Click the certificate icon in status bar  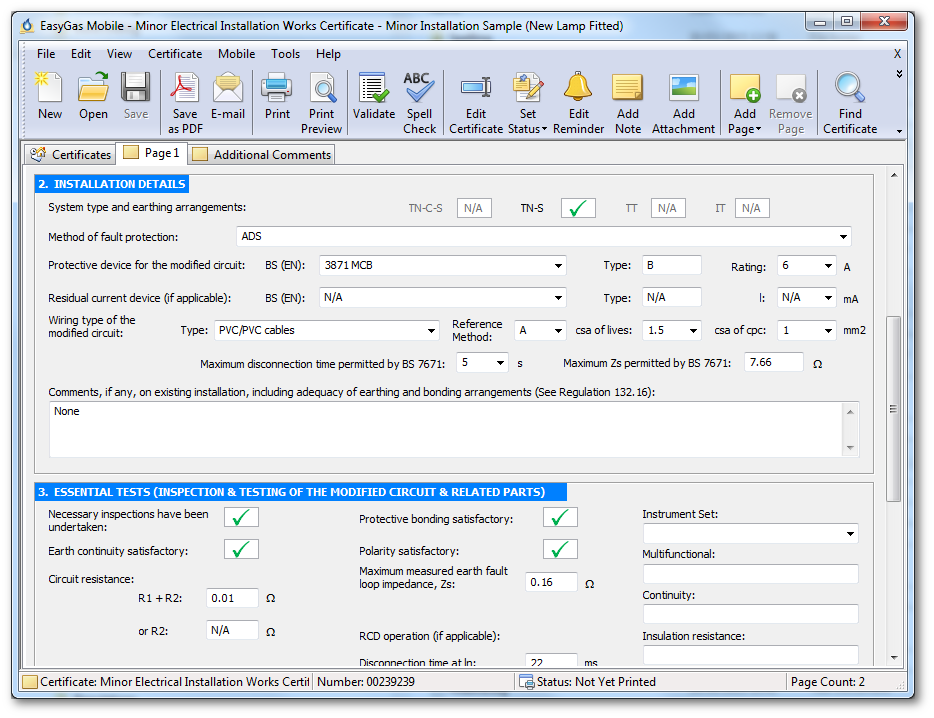(x=30, y=682)
